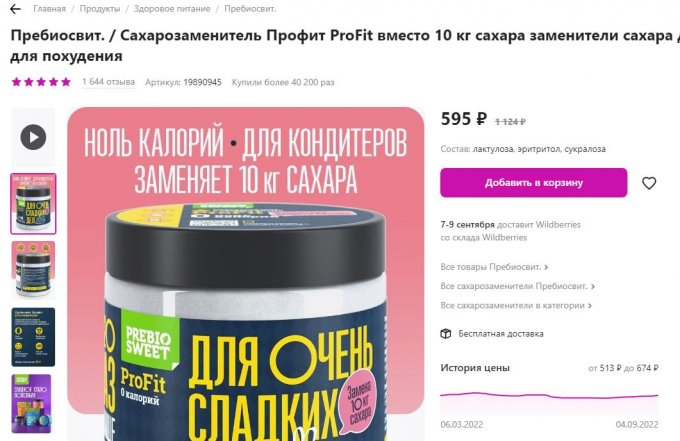This screenshot has height=441, width=680.
Task: Open Пребиосвит. breadcrumb
Action: pyautogui.click(x=250, y=9)
